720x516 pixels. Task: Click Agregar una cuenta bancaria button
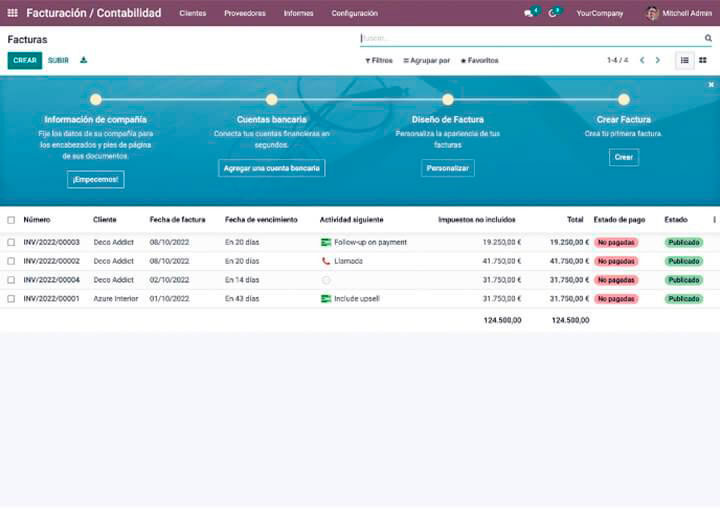(x=272, y=168)
